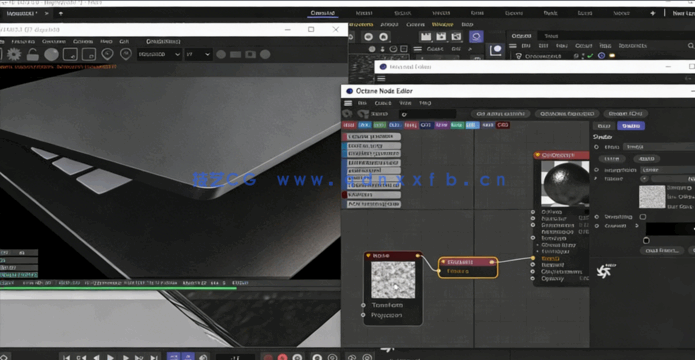Click the first render region icon in Live Viewer
Viewport: 695px width, 360px height.
[70, 55]
